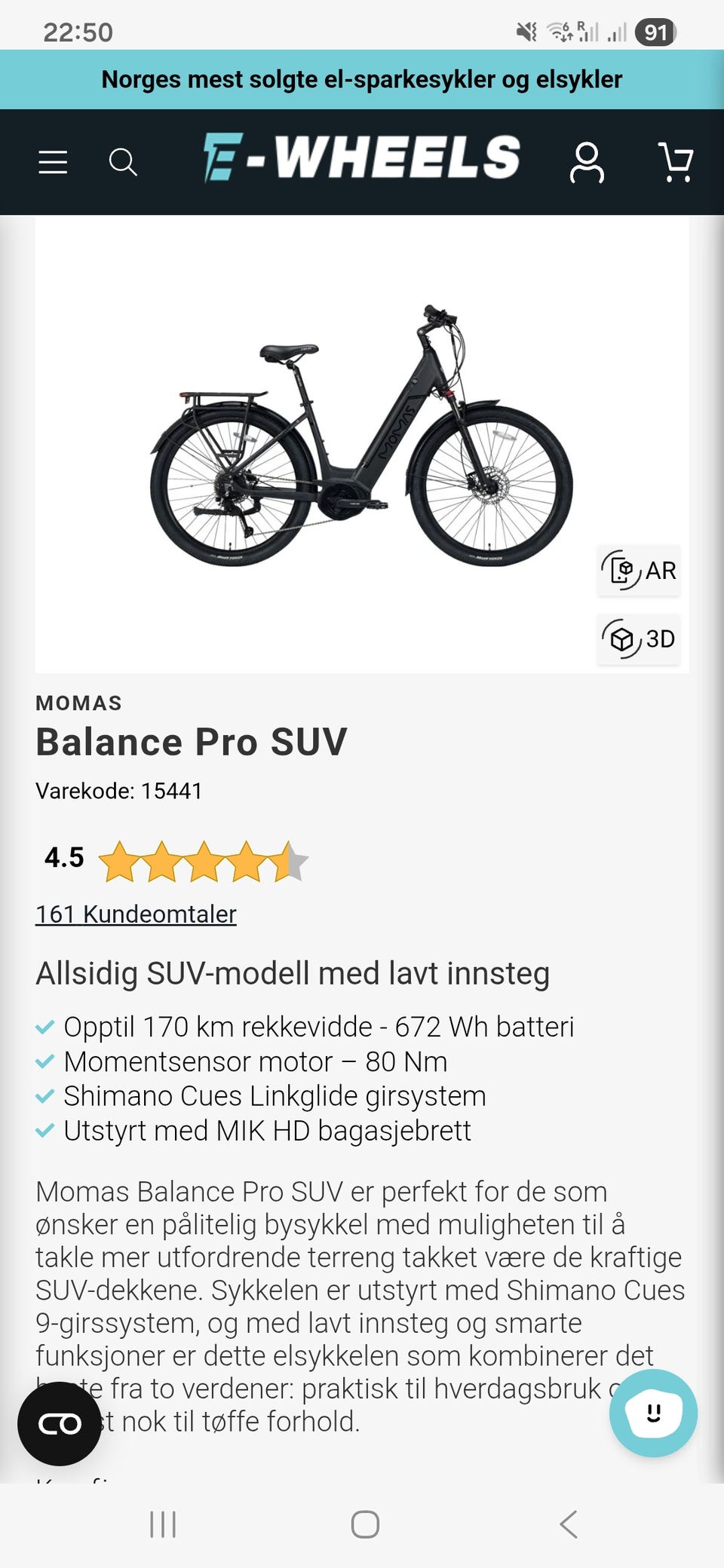Tap the top promo banner about el-sparkesykler
Viewport: 724px width, 1568px height.
(x=362, y=79)
